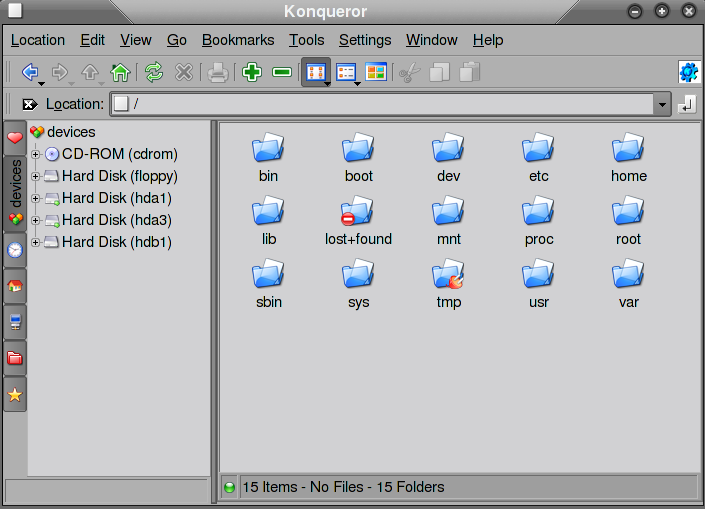705x509 pixels.
Task: Open the Edit menu
Action: (x=93, y=40)
